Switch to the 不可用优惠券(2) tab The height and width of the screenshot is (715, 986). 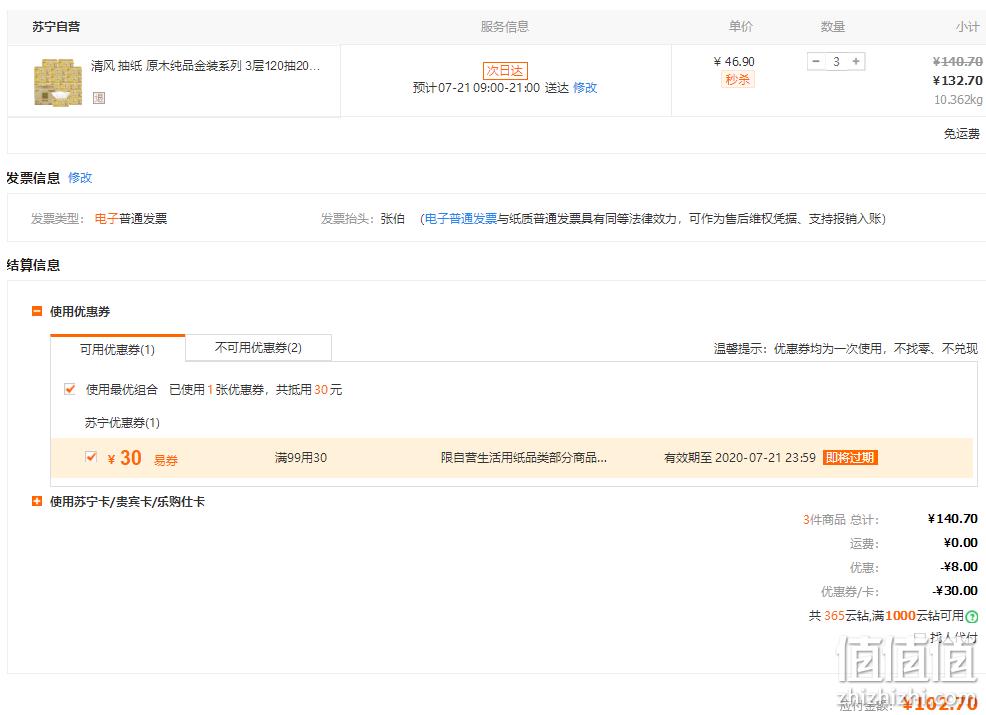[258, 347]
